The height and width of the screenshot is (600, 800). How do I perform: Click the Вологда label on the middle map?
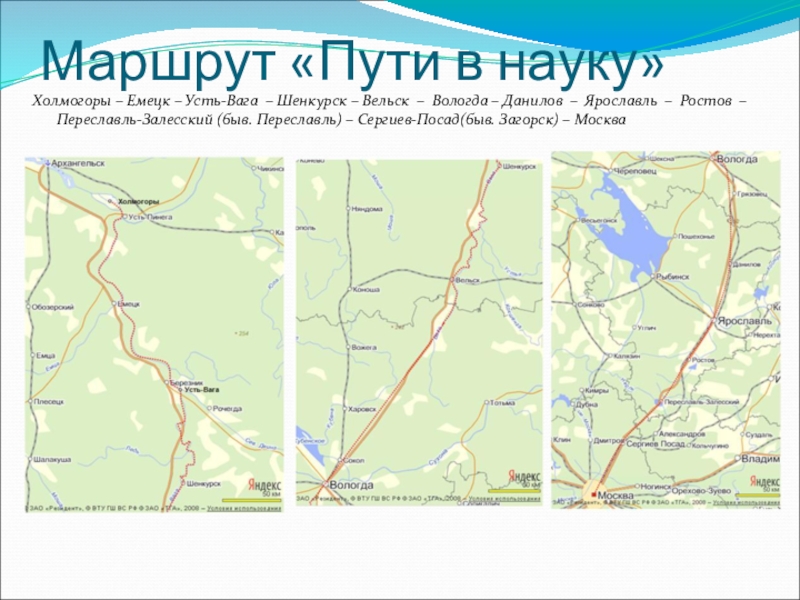[352, 485]
